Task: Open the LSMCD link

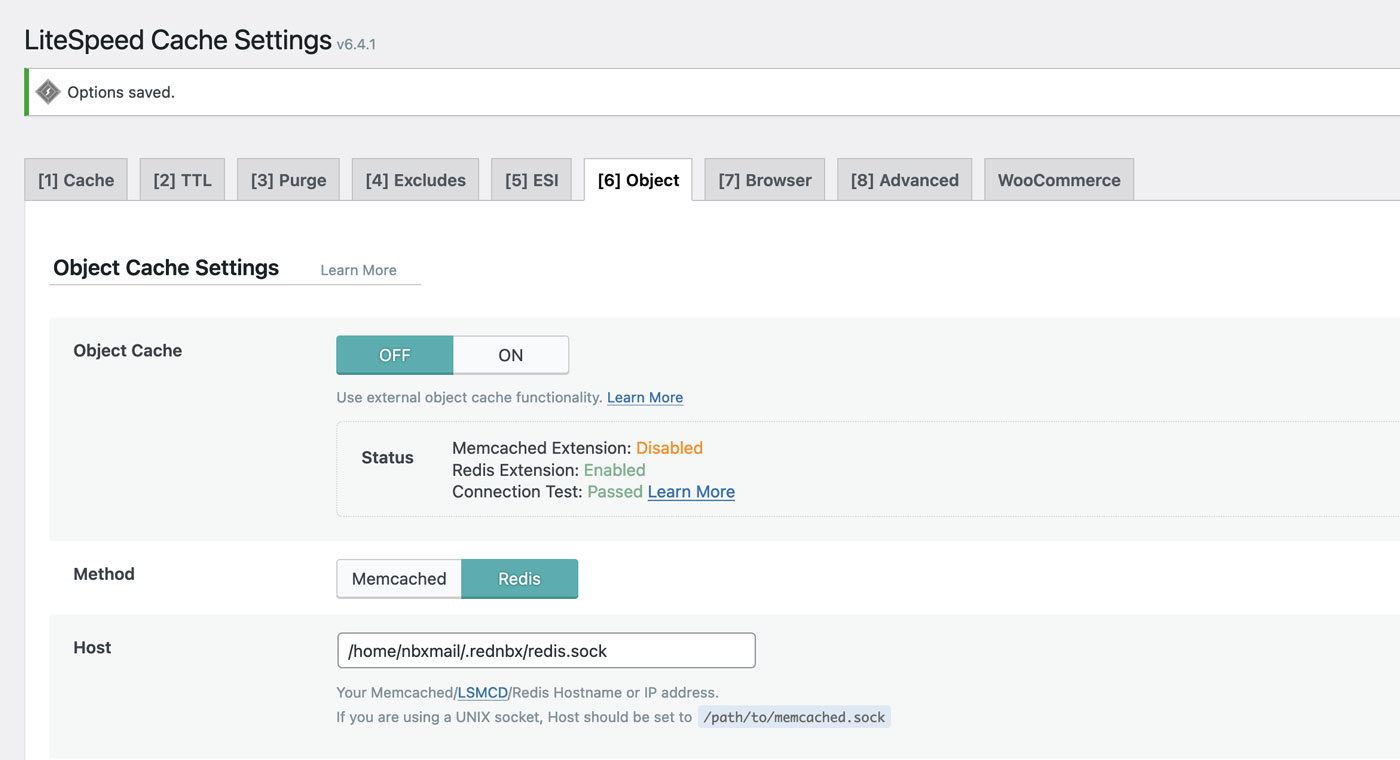Action: point(483,692)
